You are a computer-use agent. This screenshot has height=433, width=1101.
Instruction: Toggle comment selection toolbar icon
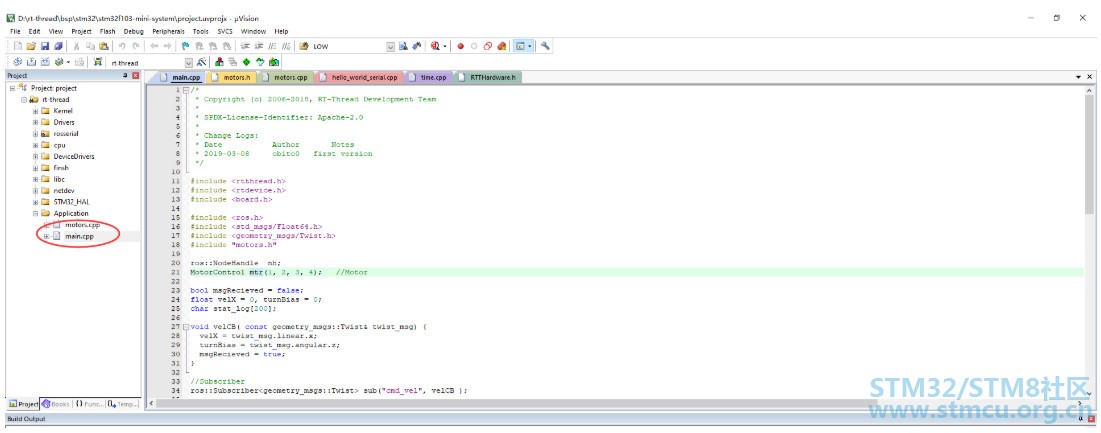coord(272,46)
